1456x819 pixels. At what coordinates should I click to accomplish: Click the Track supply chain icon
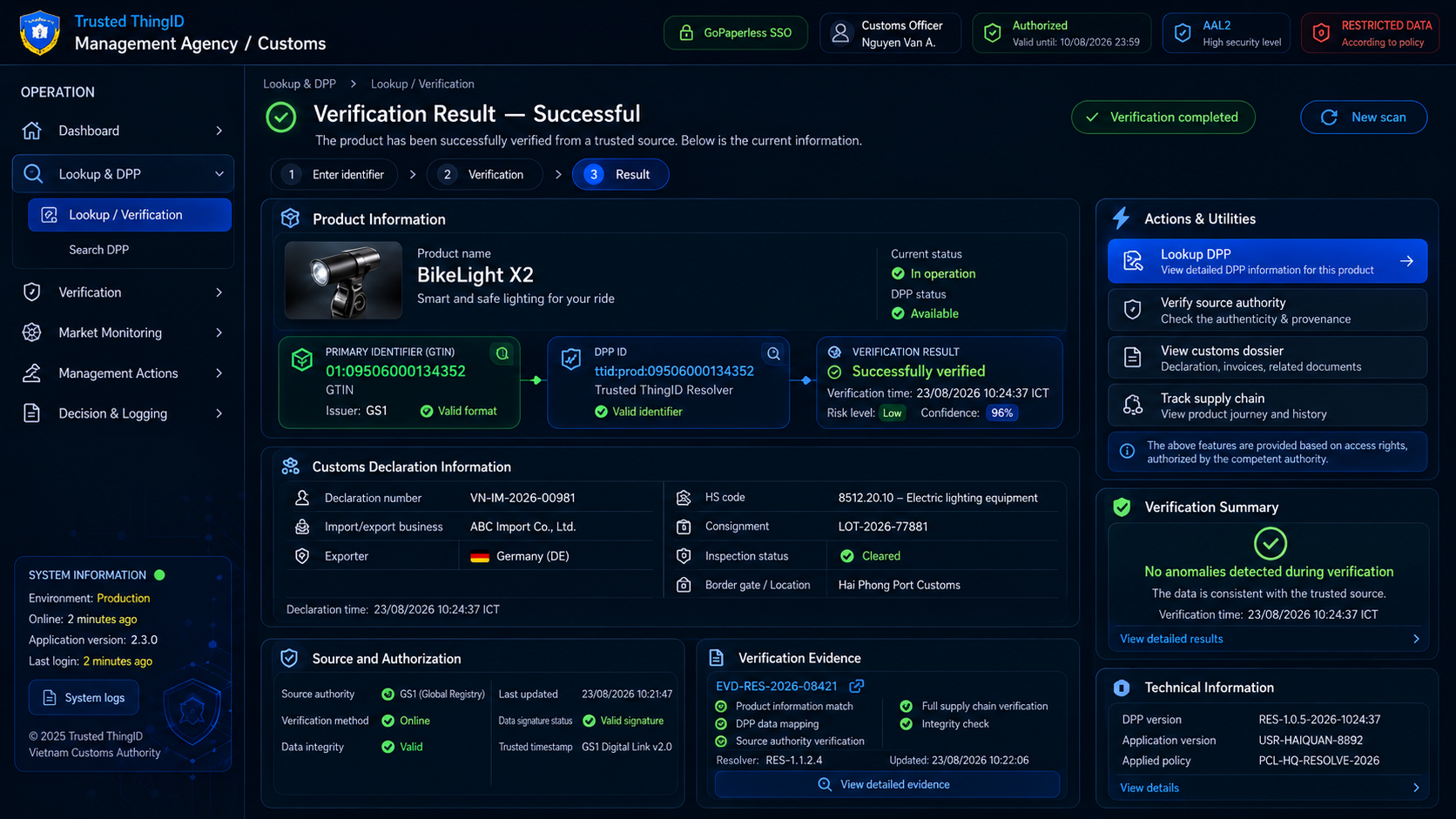coord(1133,405)
